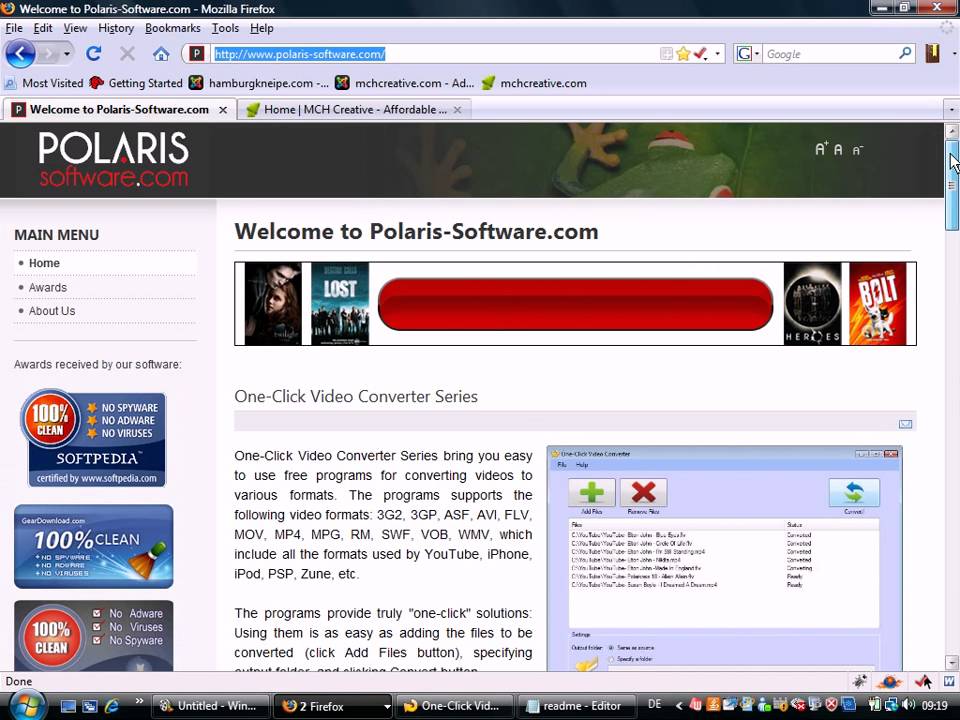
Task: Select the Welcome to Polaris-Software.com tab
Action: [x=119, y=110]
